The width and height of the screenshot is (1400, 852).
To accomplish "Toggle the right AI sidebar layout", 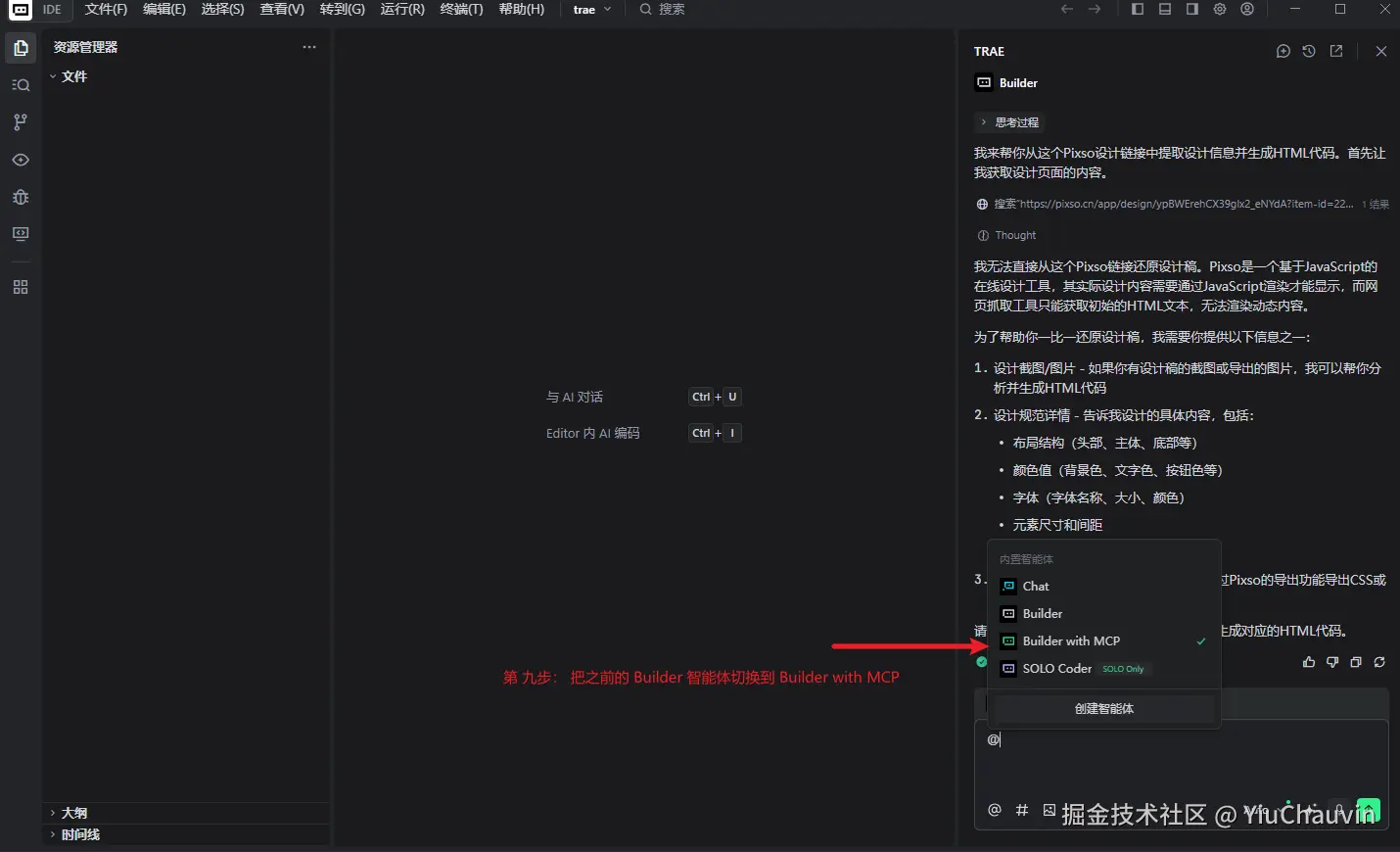I will point(1192,9).
